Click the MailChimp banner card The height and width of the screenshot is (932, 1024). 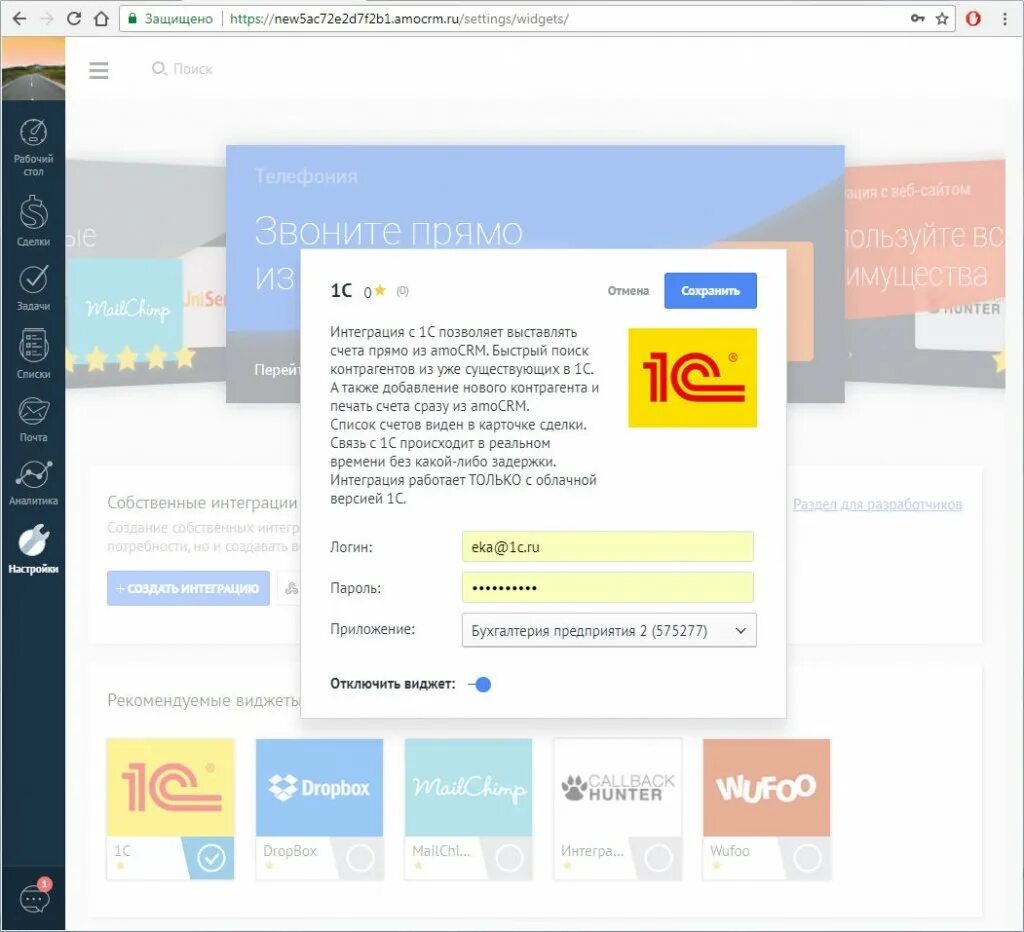[124, 310]
